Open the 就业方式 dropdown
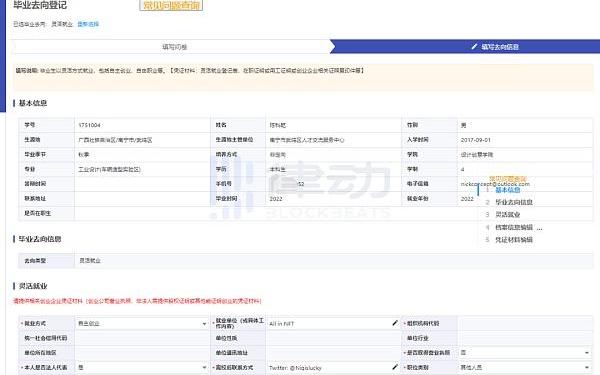Image resolution: width=600 pixels, height=375 pixels. point(142,323)
